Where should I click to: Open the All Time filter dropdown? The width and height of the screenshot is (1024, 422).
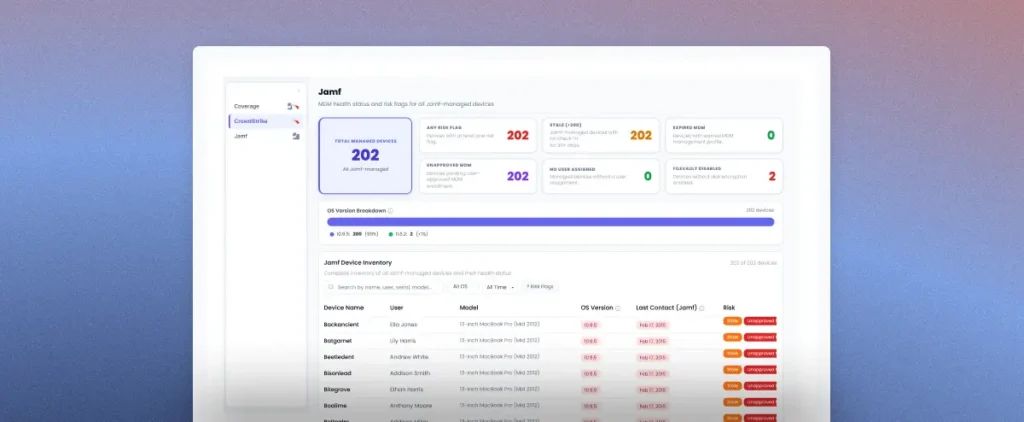[x=500, y=287]
